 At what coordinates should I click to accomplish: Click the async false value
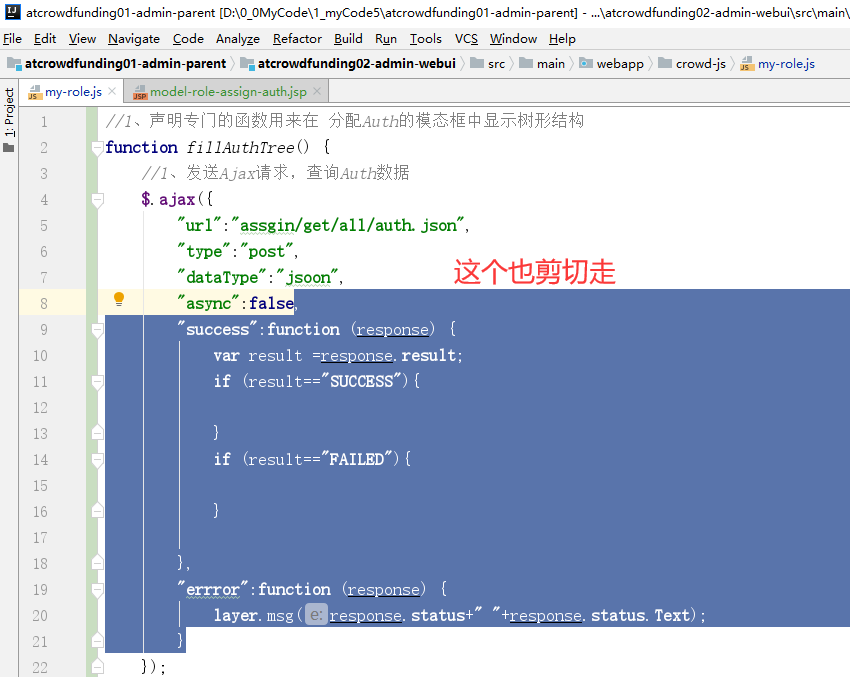[x=271, y=304]
